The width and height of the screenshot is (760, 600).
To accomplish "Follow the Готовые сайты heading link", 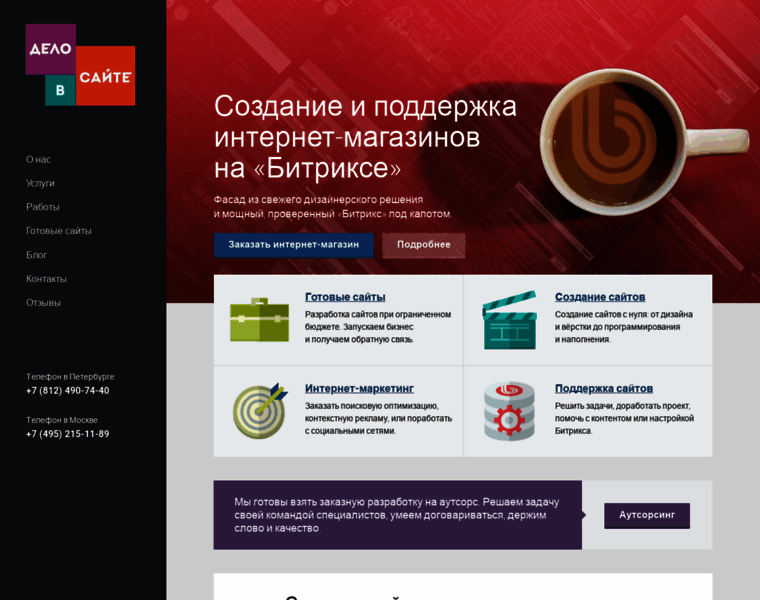I will click(345, 297).
